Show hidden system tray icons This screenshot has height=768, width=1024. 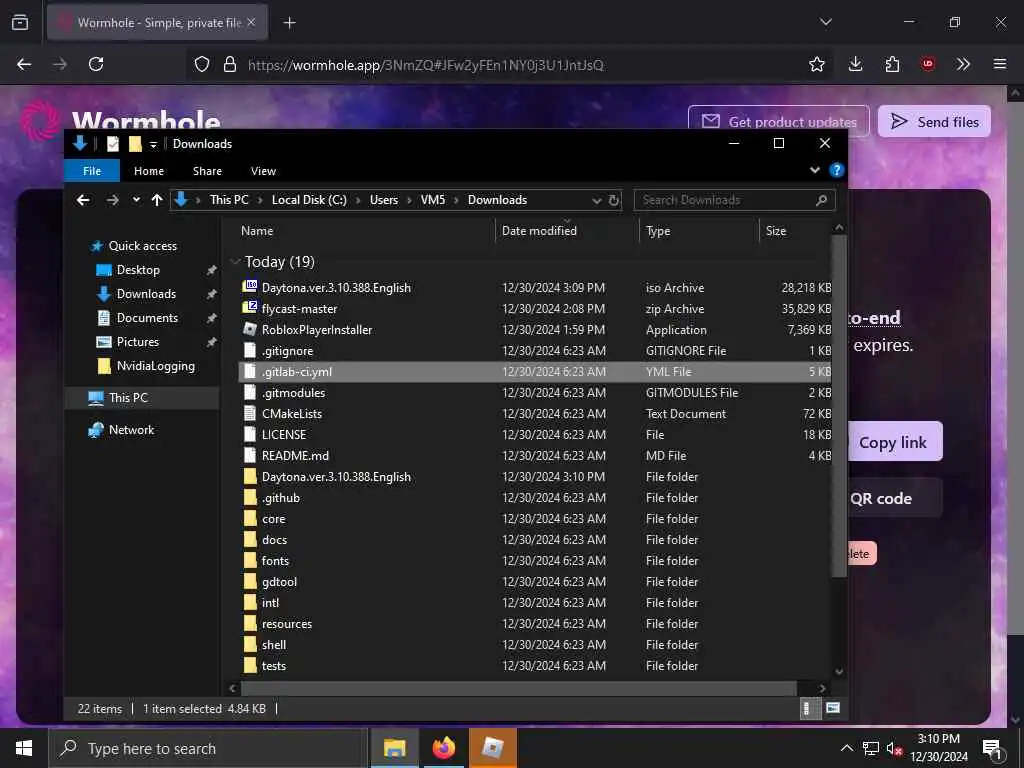(846, 748)
